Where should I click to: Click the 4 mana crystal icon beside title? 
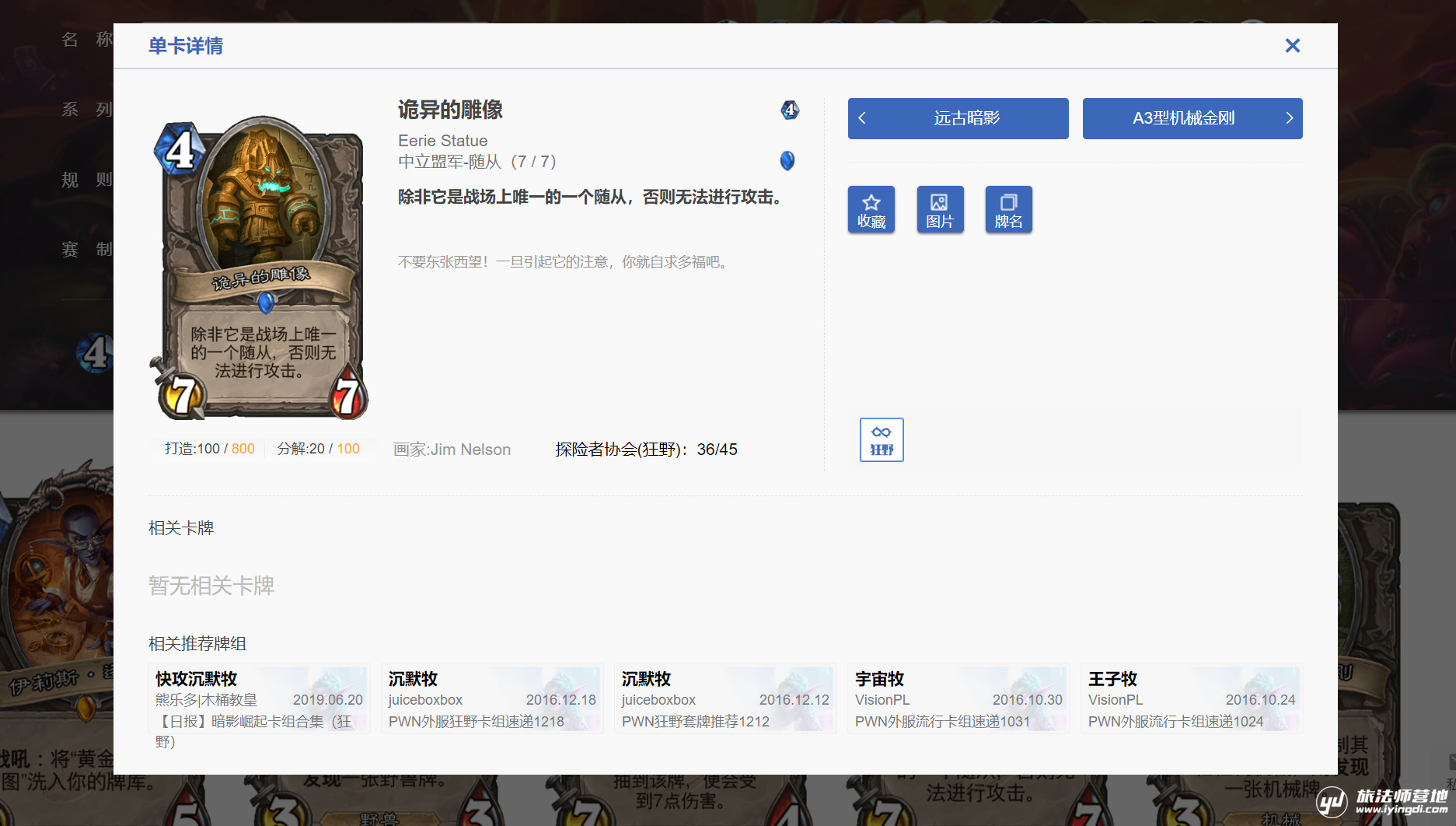point(789,110)
